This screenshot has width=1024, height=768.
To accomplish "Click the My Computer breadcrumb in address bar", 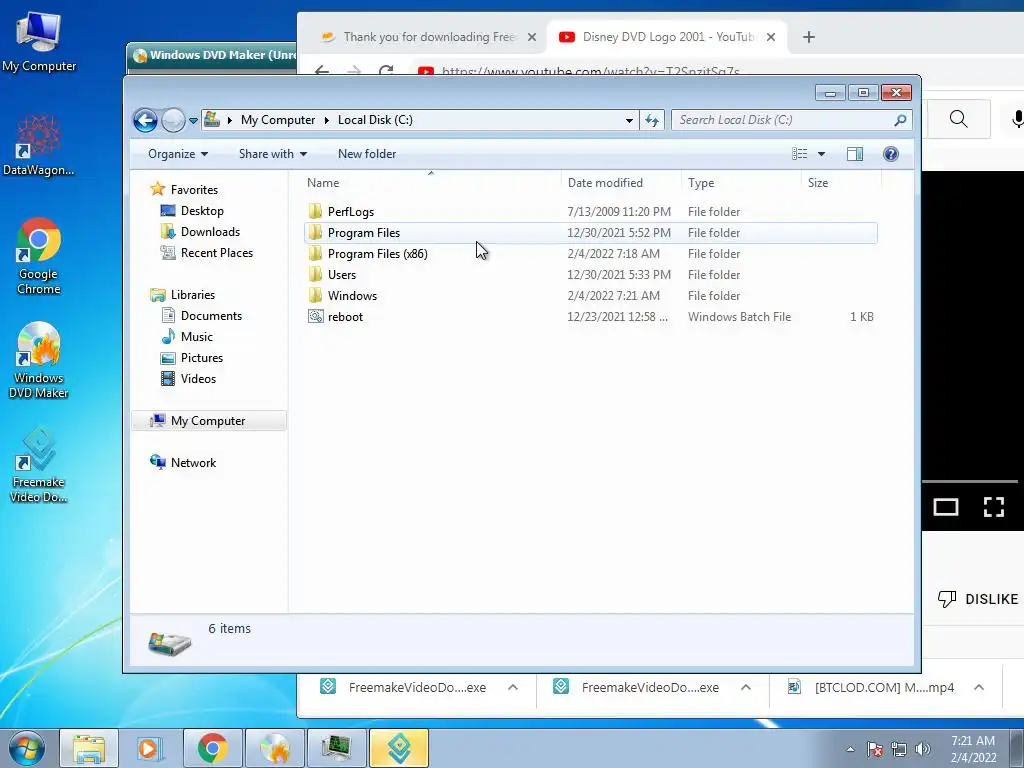I will tap(278, 120).
